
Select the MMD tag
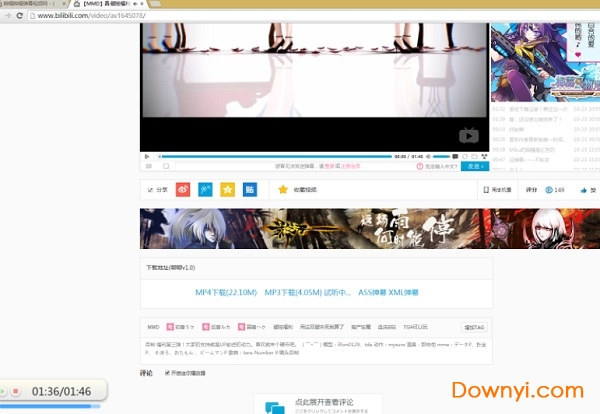pyautogui.click(x=153, y=327)
